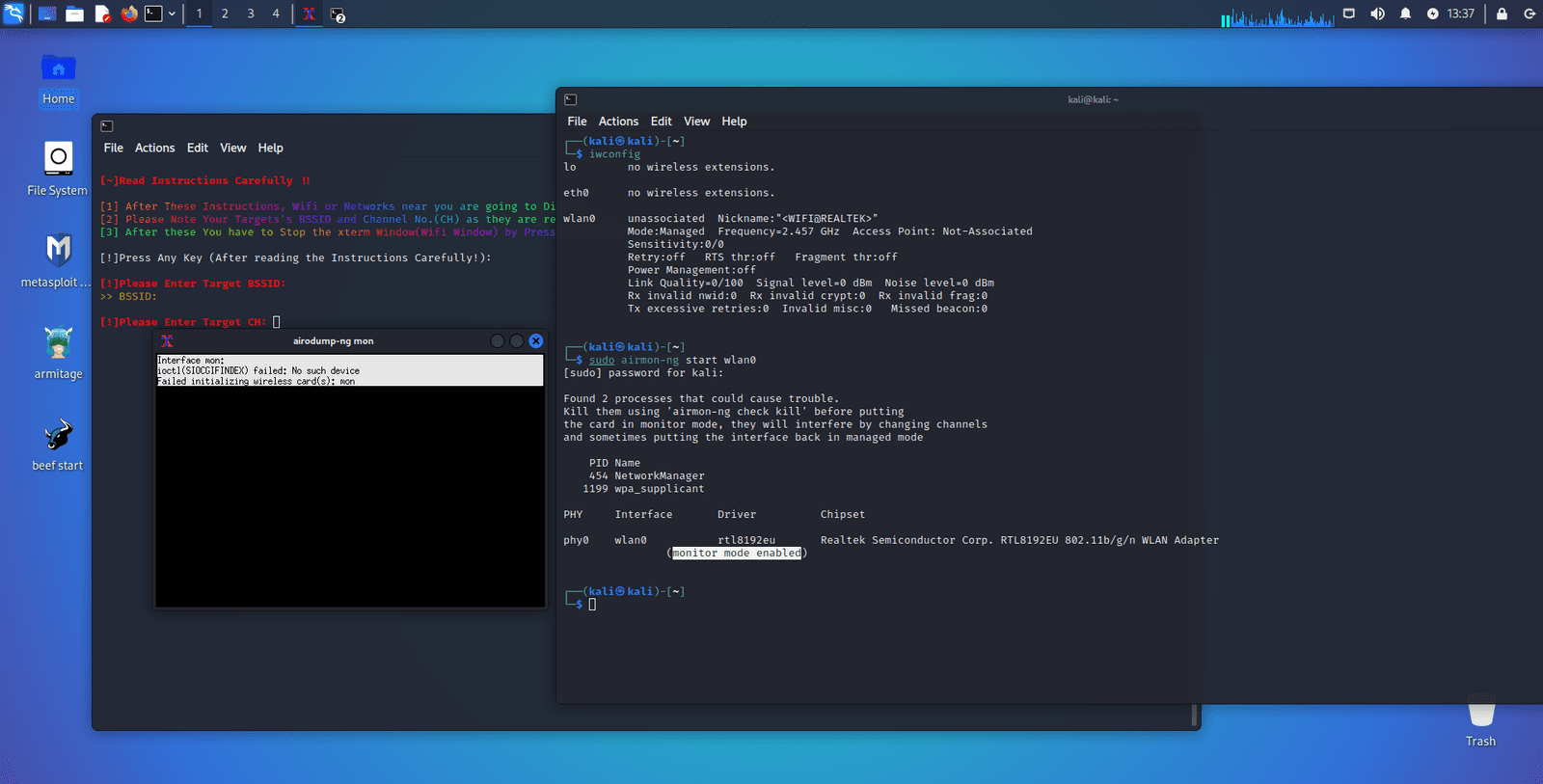Click the notifications bell icon
Image resolution: width=1543 pixels, height=784 pixels.
click(1405, 14)
